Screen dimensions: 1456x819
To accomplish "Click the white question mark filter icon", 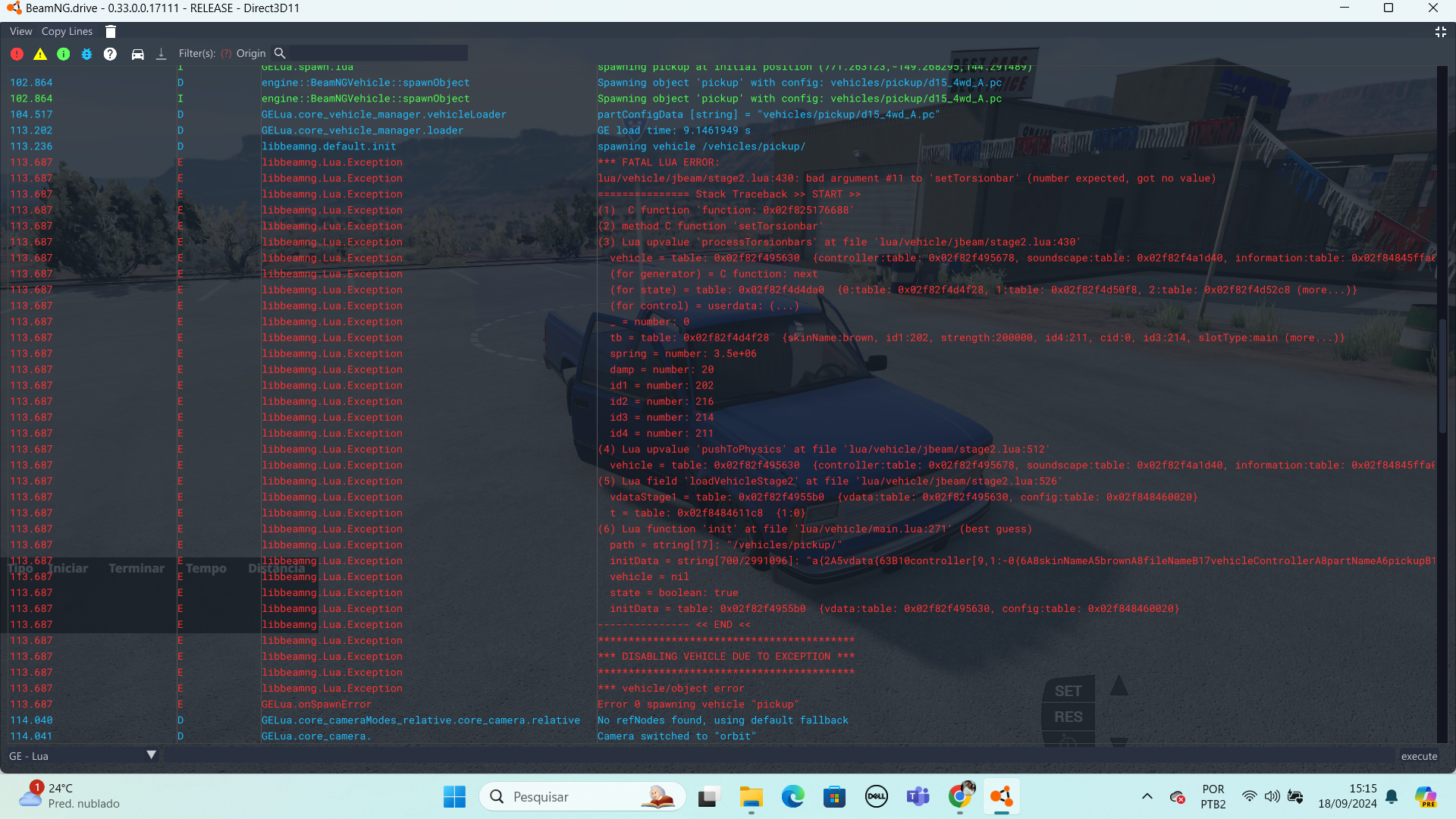I will click(110, 54).
